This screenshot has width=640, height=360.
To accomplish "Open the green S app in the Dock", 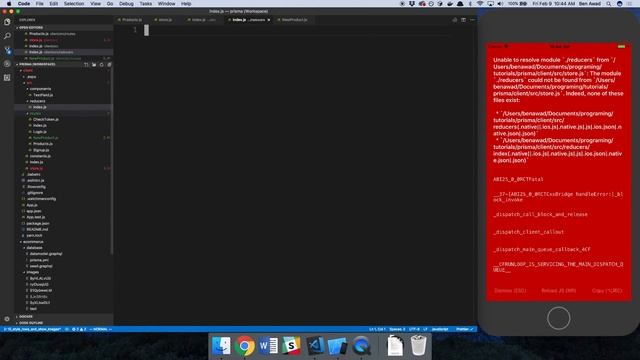I will tap(291, 346).
